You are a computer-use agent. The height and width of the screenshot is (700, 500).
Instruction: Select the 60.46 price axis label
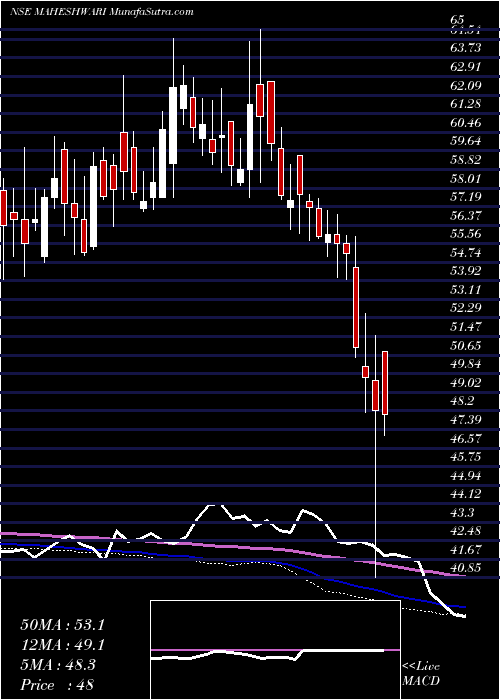(466, 122)
